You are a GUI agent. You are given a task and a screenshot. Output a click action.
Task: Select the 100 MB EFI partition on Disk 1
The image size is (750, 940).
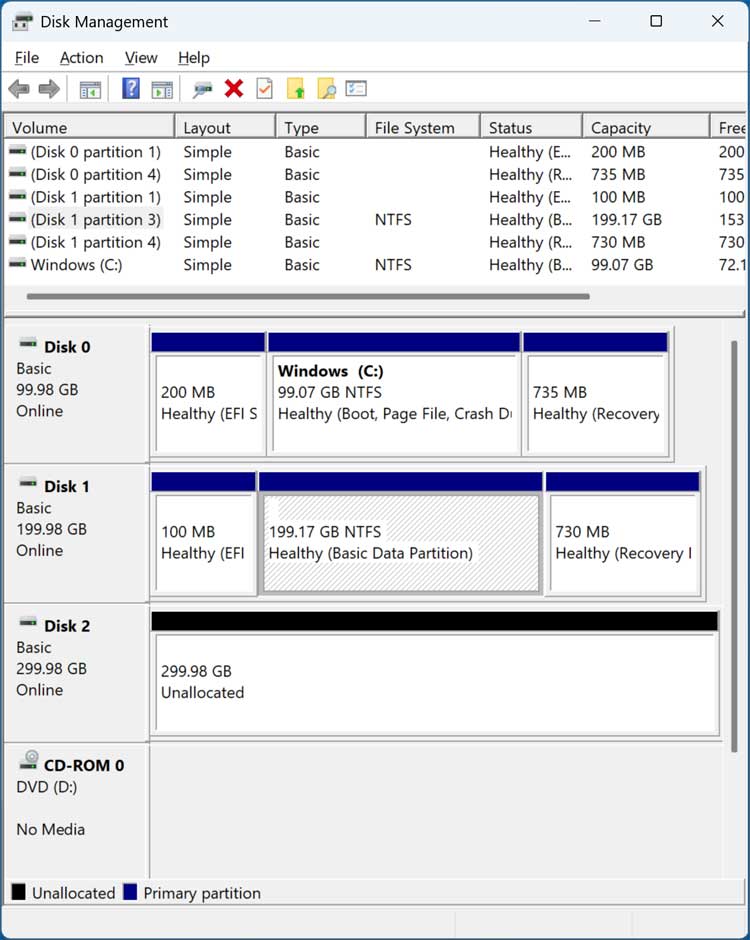click(204, 533)
